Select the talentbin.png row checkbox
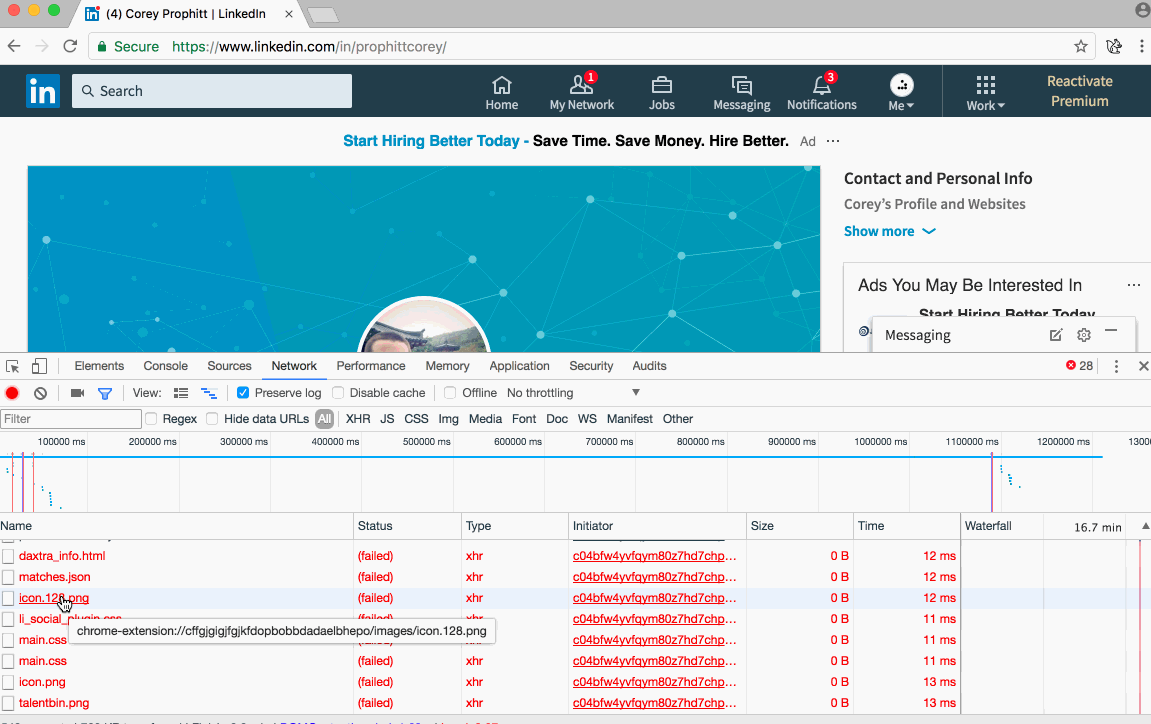The image size is (1151, 724). click(x=8, y=703)
